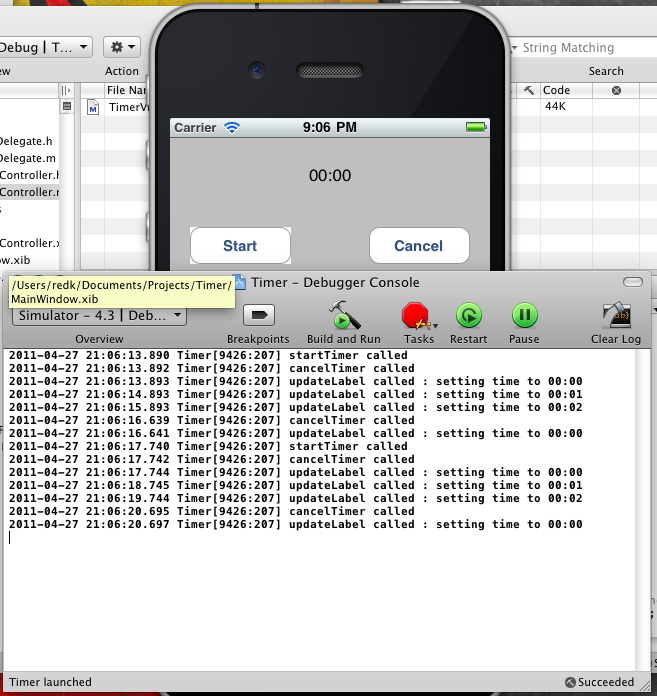The image size is (657, 696).
Task: Open the Tasks button dropdown arrow
Action: [x=435, y=326]
